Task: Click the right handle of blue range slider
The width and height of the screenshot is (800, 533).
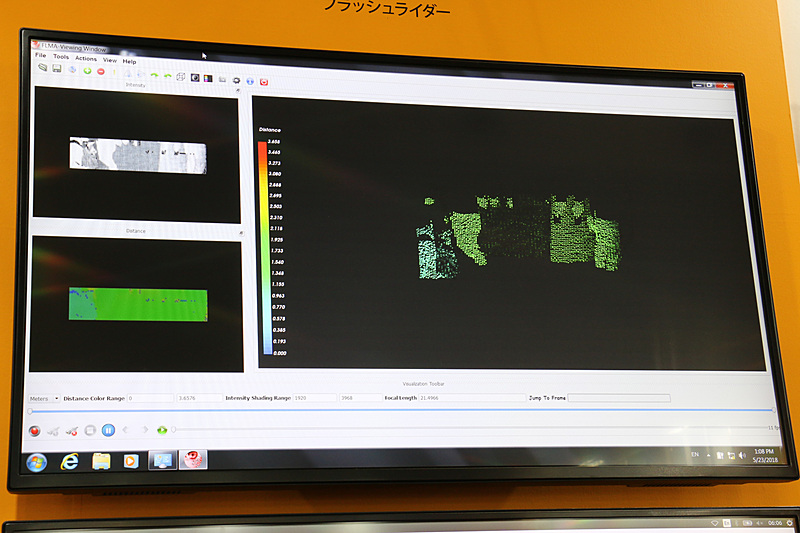Action: tap(773, 410)
